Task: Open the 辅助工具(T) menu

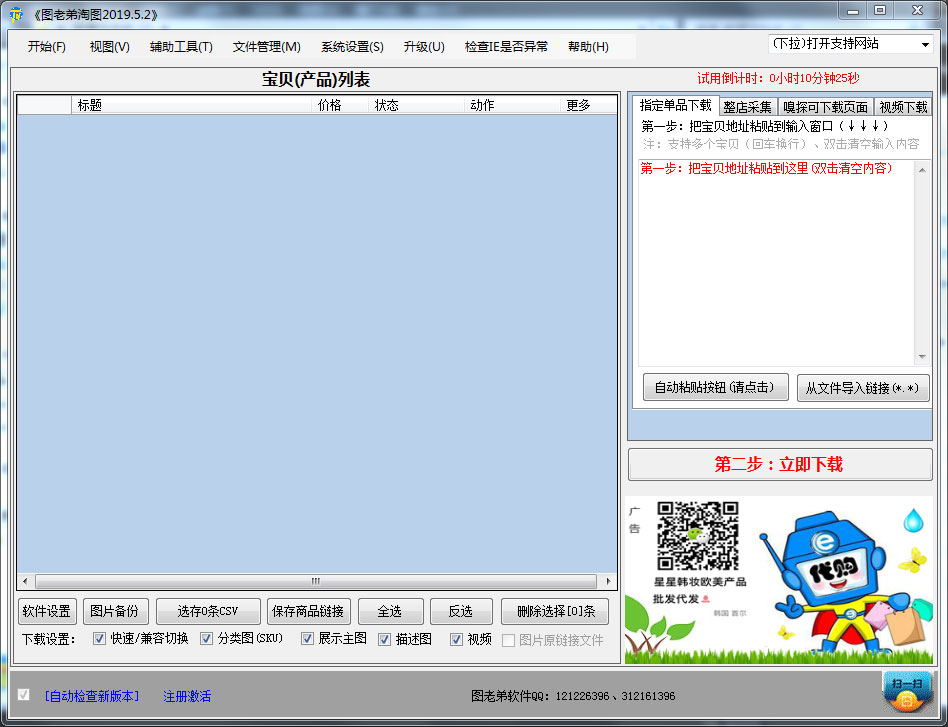Action: (x=180, y=46)
